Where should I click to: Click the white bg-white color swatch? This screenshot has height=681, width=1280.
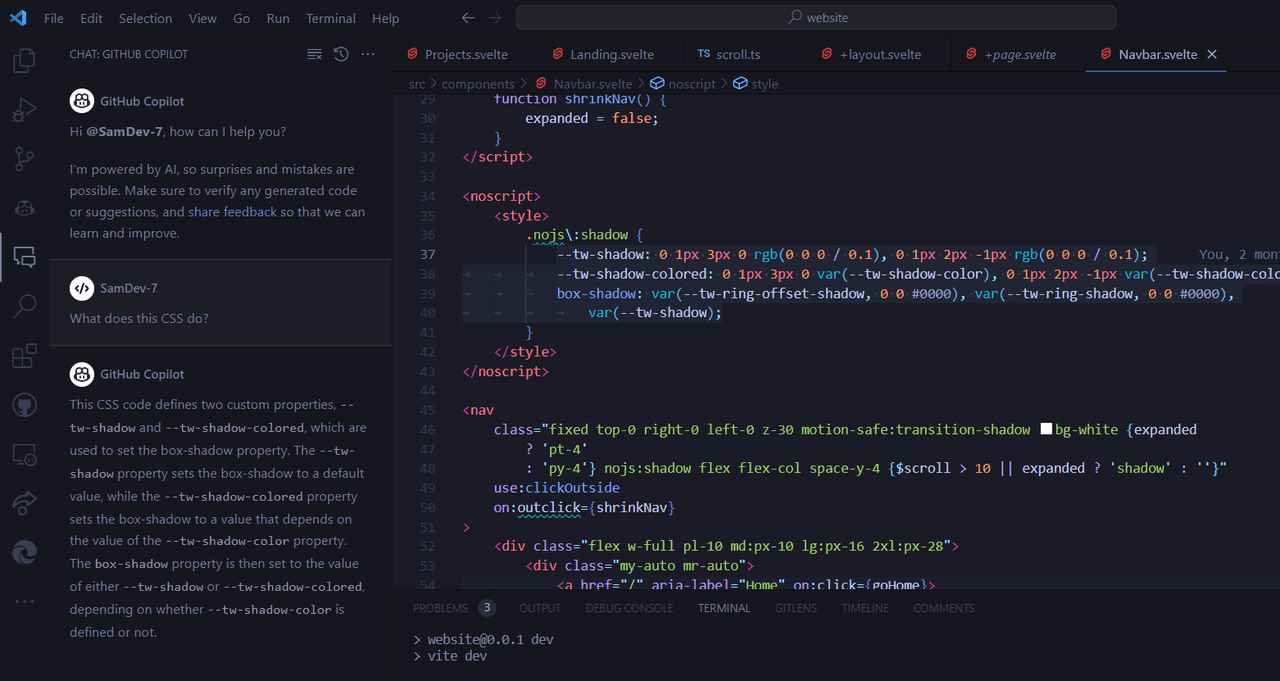click(x=1046, y=430)
